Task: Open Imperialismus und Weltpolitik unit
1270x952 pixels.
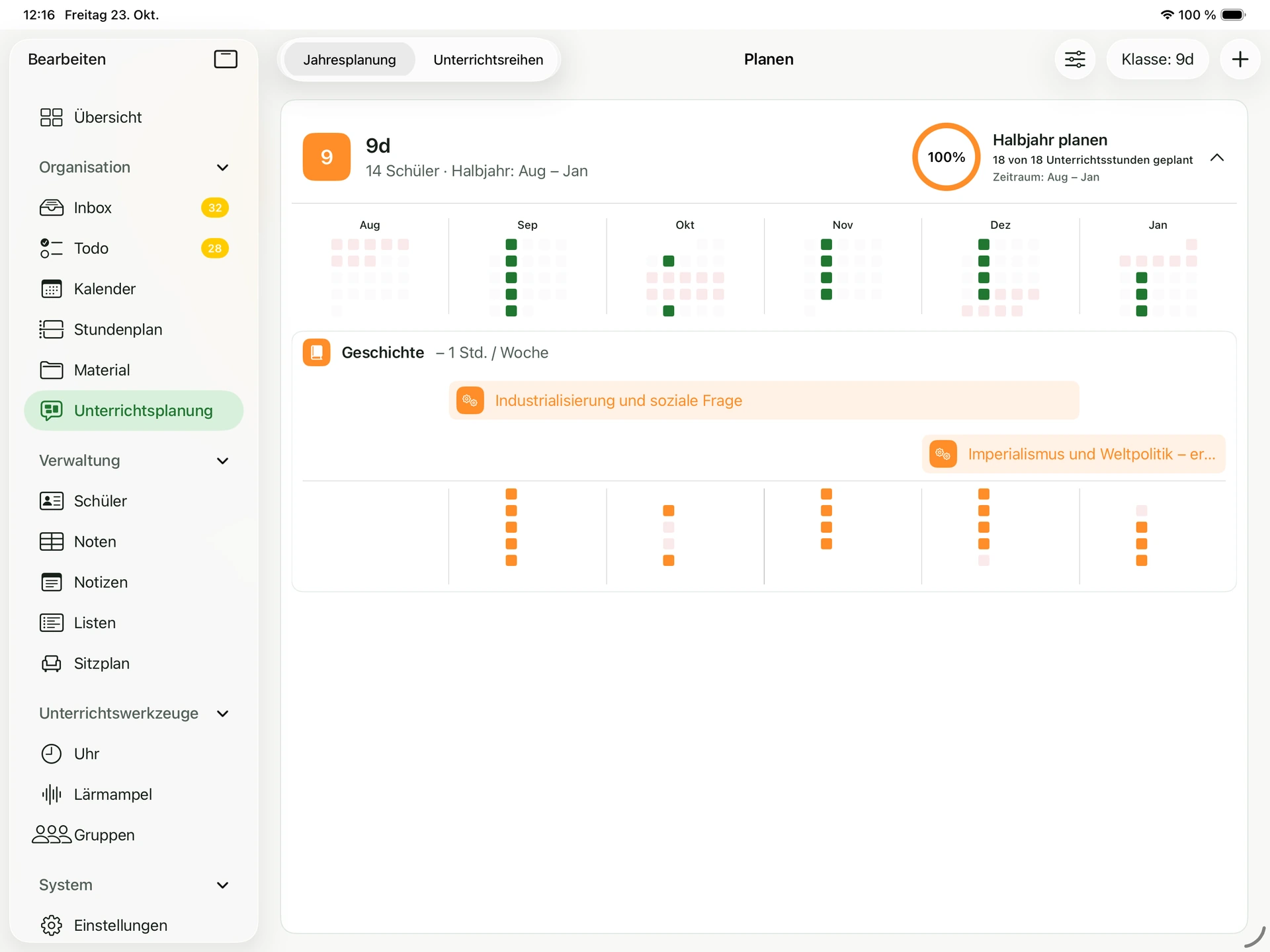Action: 1074,454
